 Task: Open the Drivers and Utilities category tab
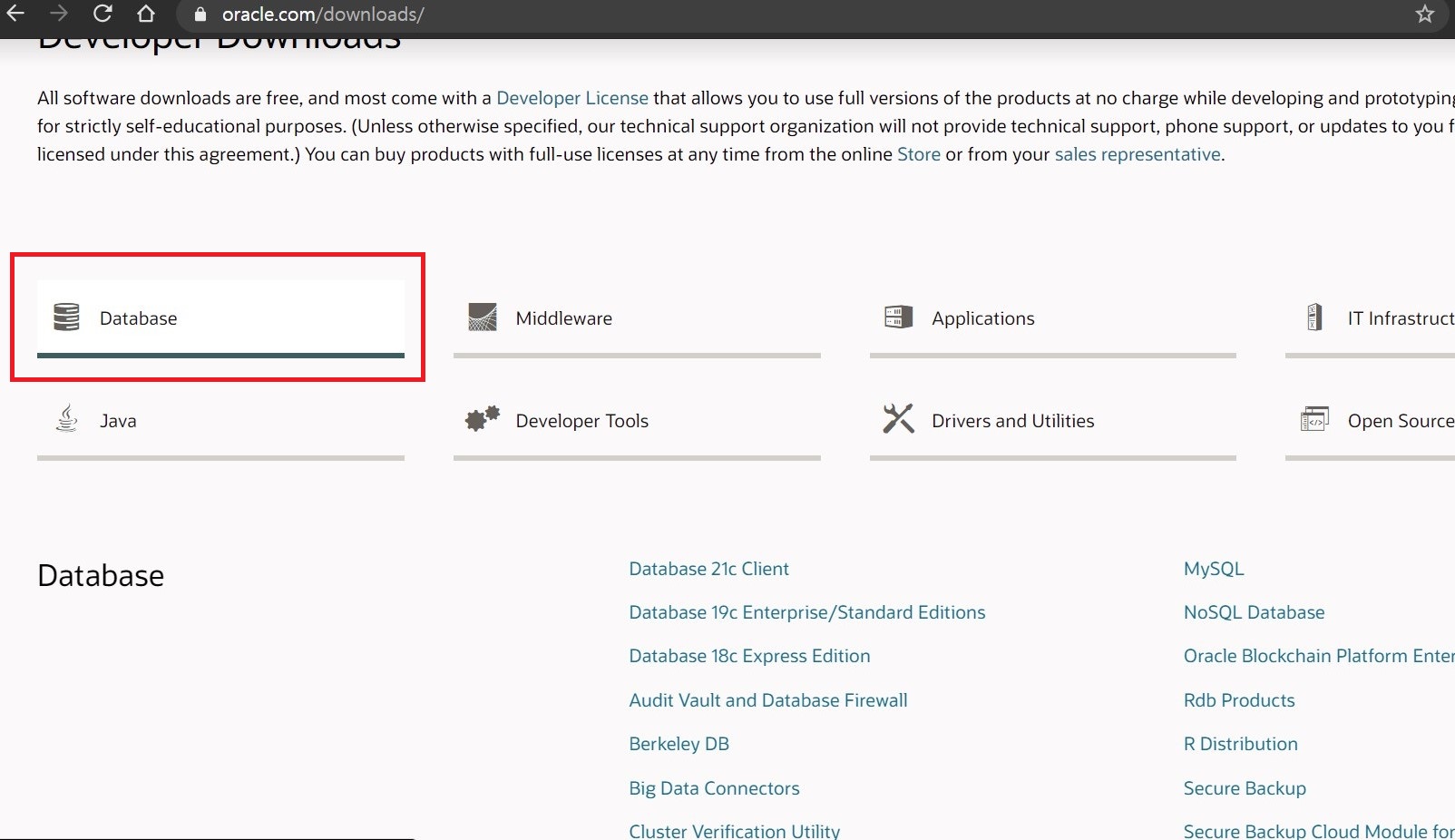click(x=1053, y=421)
